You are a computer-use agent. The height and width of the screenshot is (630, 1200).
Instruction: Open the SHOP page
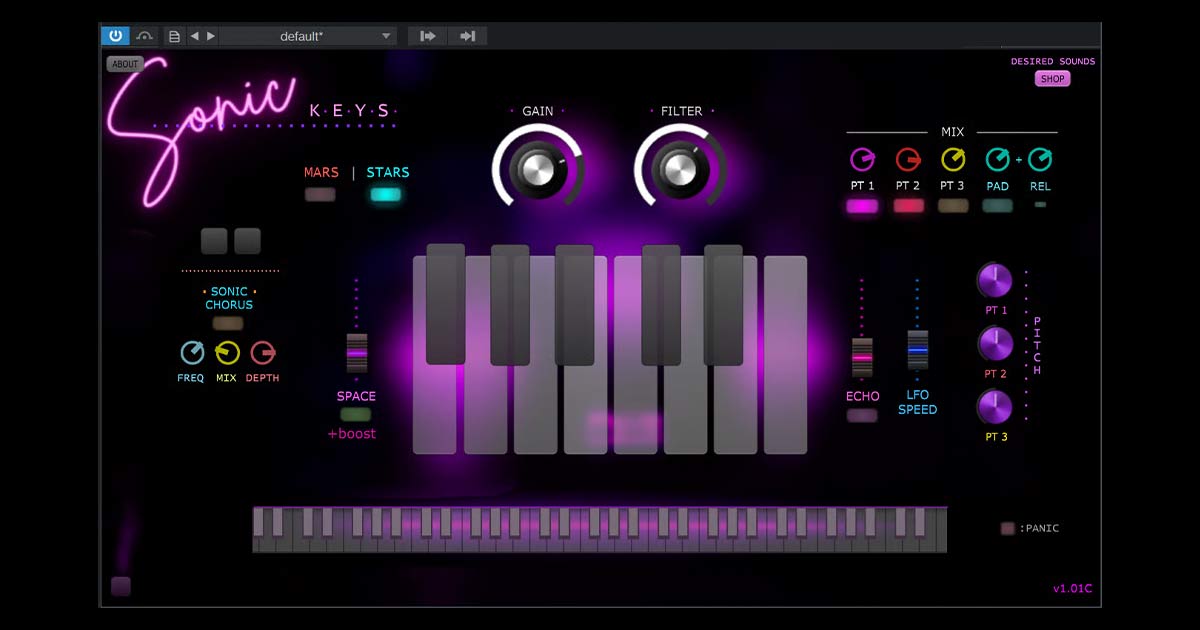1051,79
